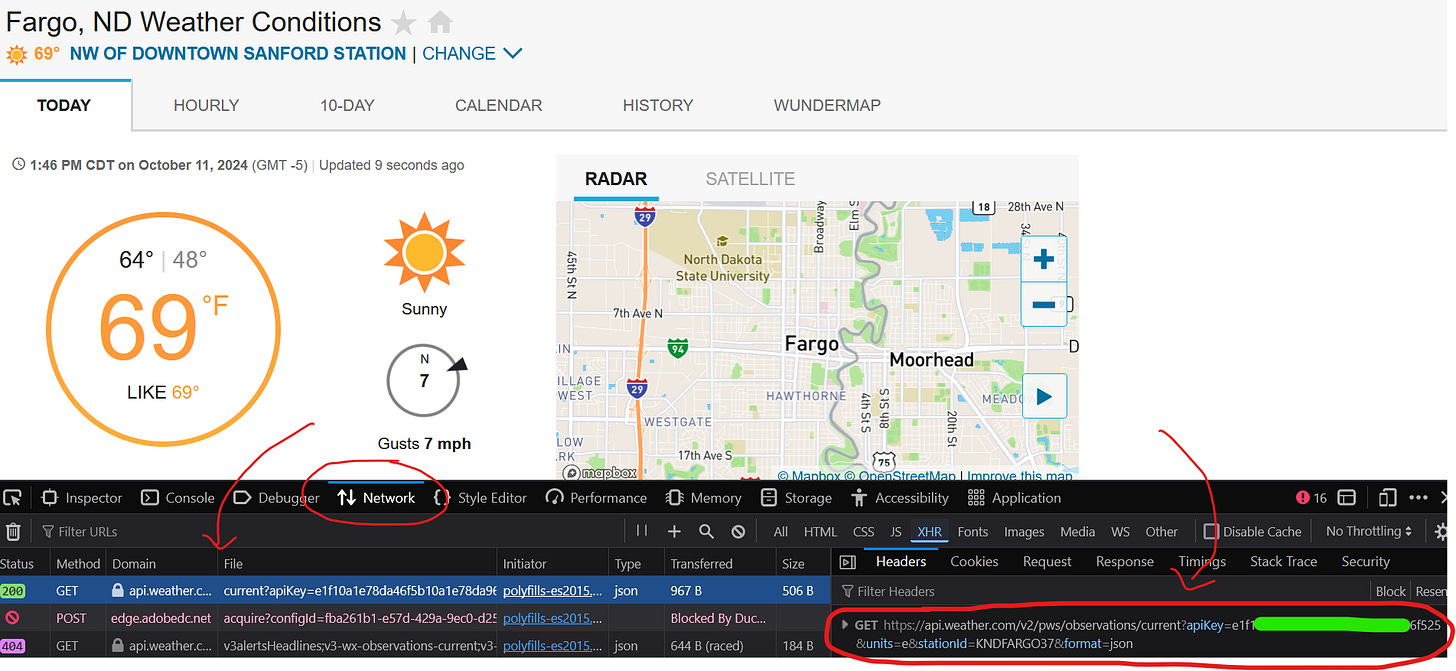
Task: Open the CALENDAR tab
Action: pos(498,105)
